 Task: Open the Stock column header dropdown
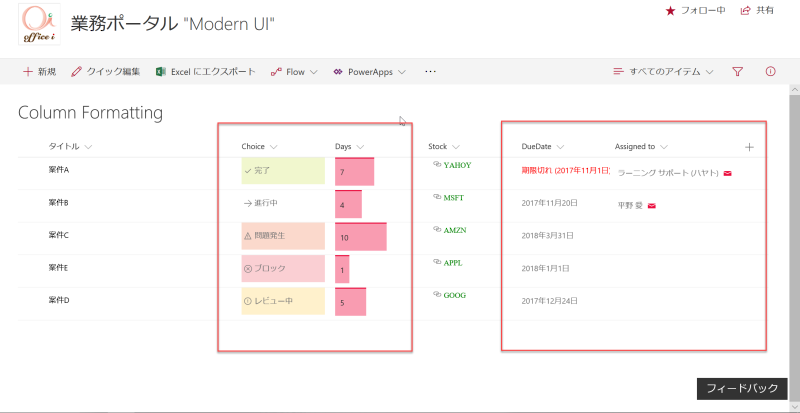(444, 147)
